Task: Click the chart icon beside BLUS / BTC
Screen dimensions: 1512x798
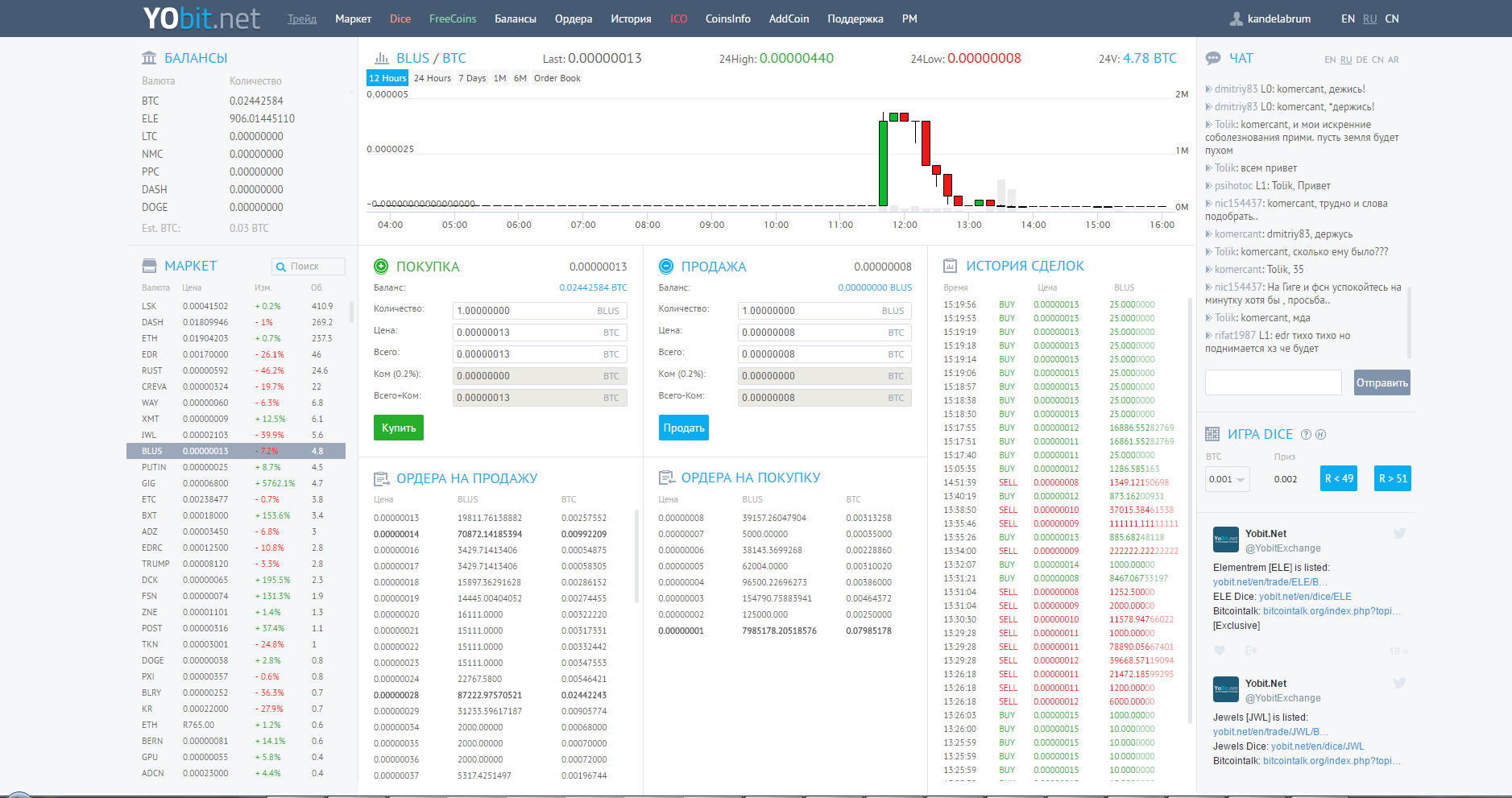Action: coord(382,58)
